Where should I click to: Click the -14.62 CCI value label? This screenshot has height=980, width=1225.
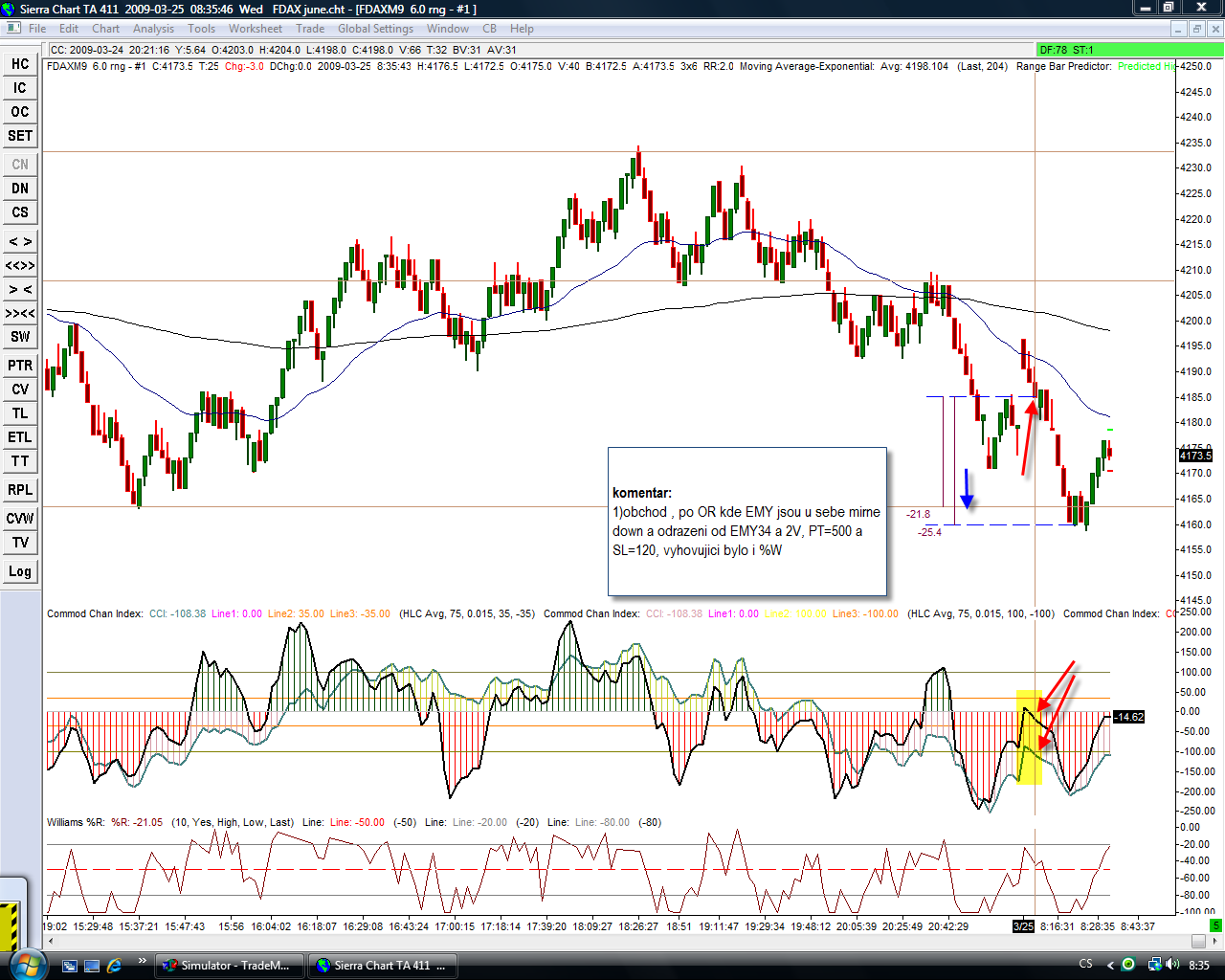(1129, 717)
